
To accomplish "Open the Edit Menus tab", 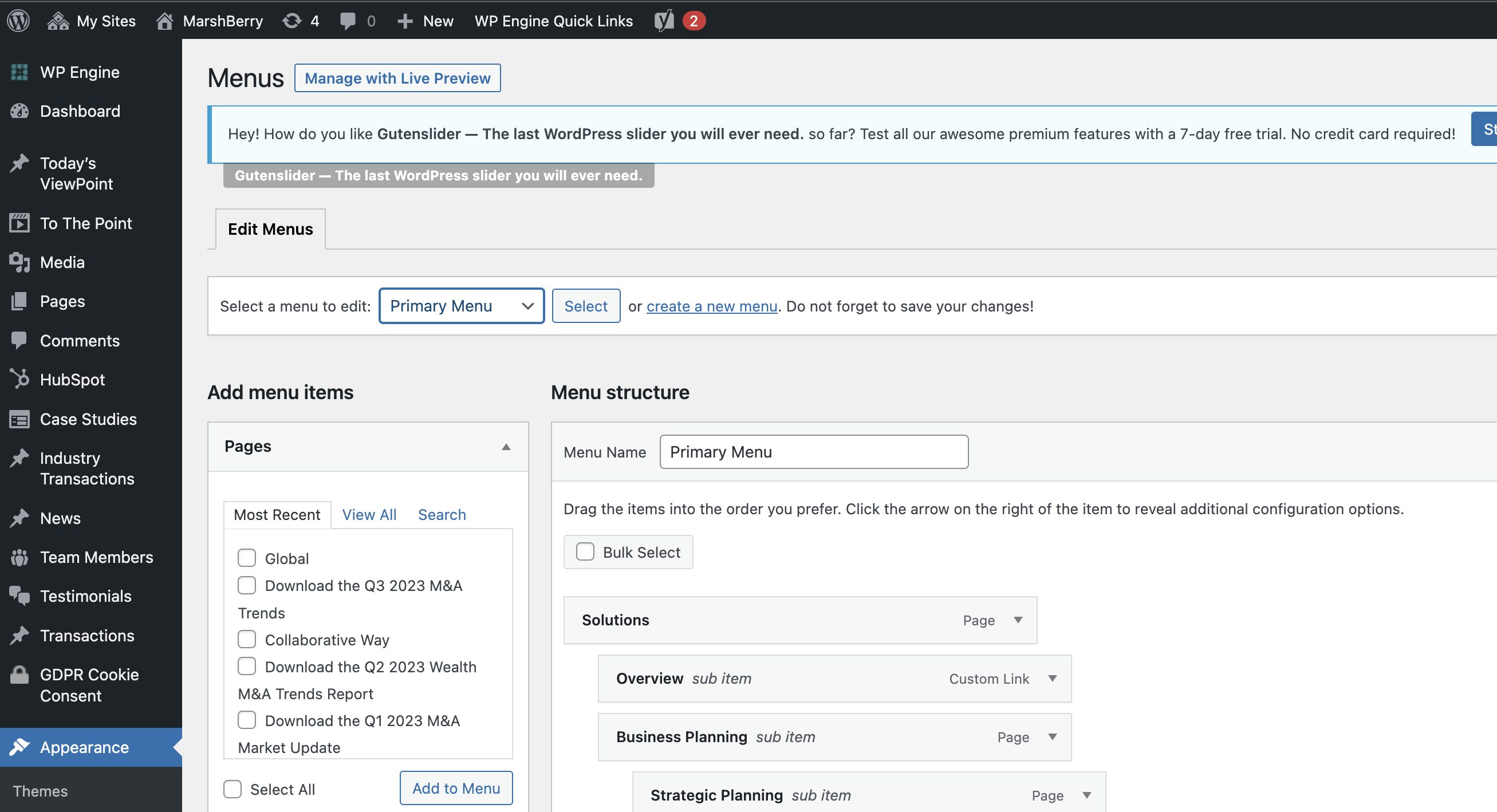I will point(270,229).
